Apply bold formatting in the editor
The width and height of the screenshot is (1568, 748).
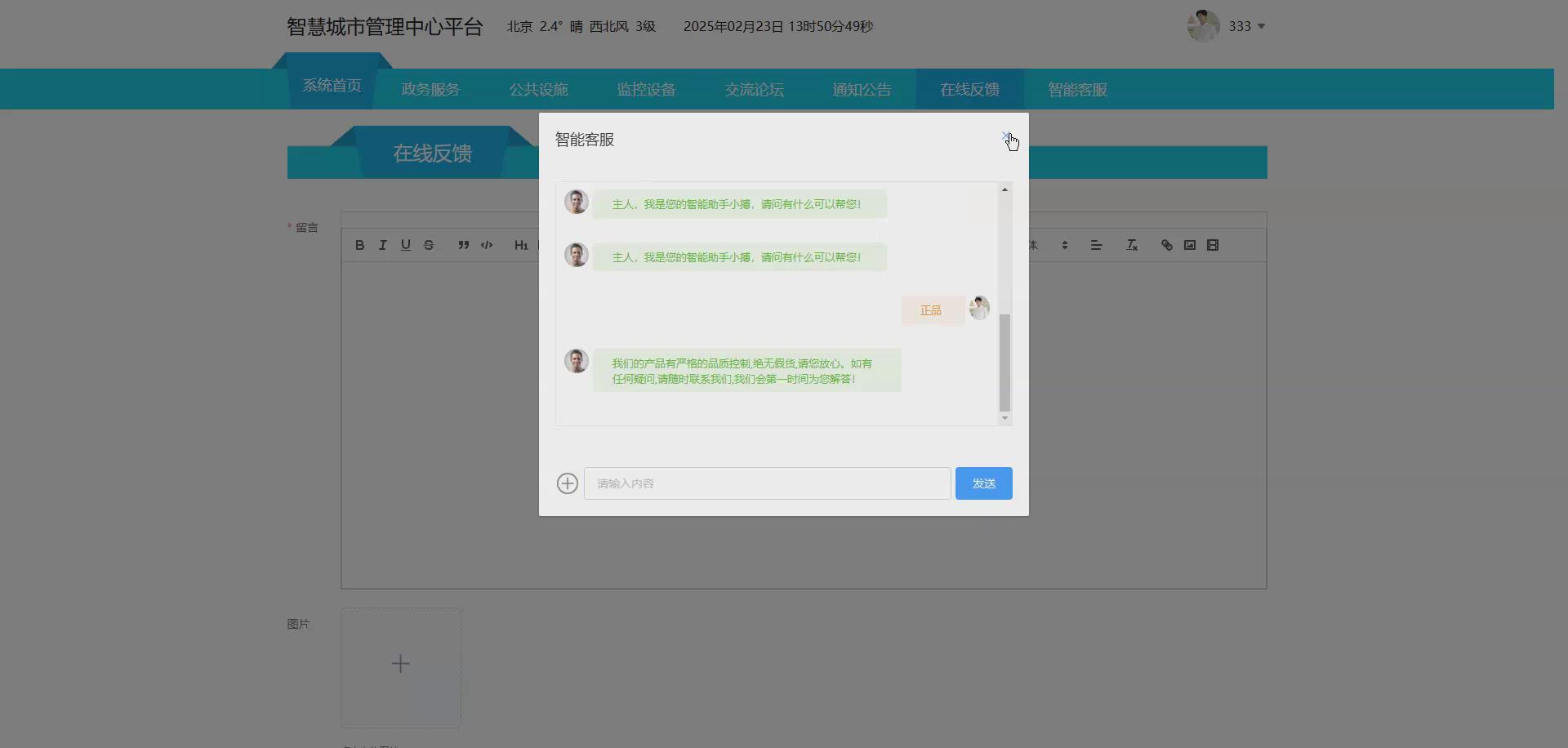pyautogui.click(x=359, y=244)
